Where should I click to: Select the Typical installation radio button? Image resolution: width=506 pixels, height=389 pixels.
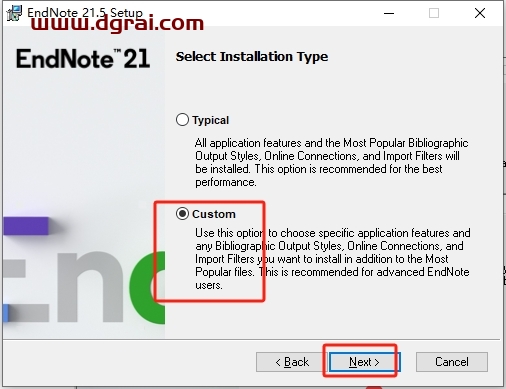coord(182,120)
